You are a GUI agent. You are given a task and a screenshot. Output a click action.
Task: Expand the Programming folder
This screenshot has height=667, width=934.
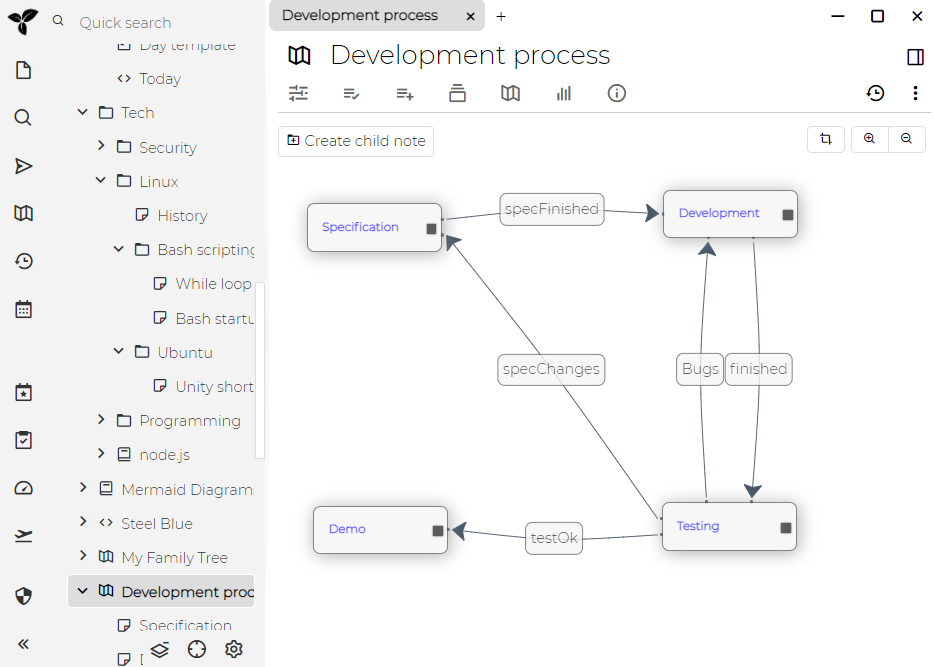101,420
